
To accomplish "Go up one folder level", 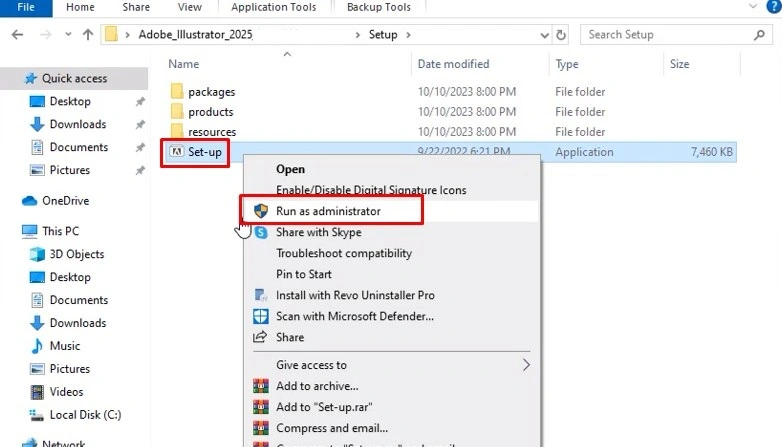I will (x=88, y=34).
